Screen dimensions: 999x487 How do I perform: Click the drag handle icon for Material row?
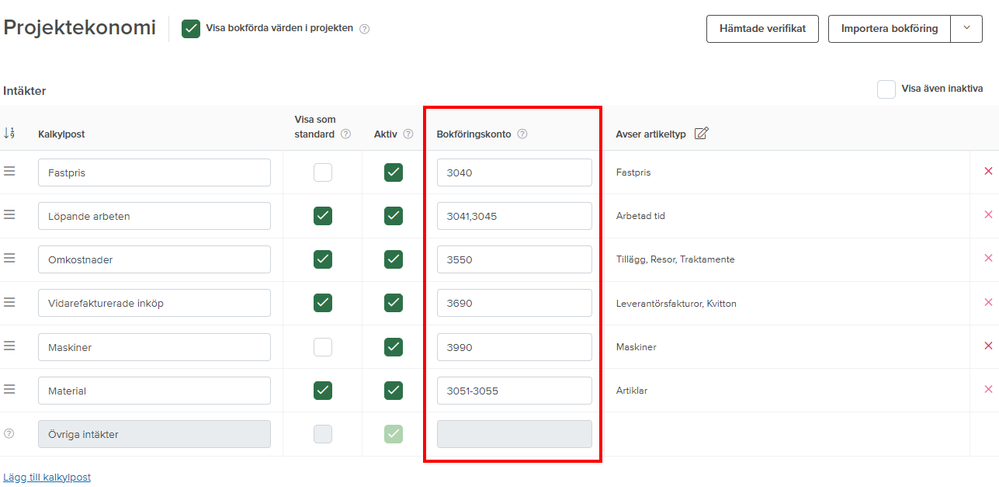[10, 390]
